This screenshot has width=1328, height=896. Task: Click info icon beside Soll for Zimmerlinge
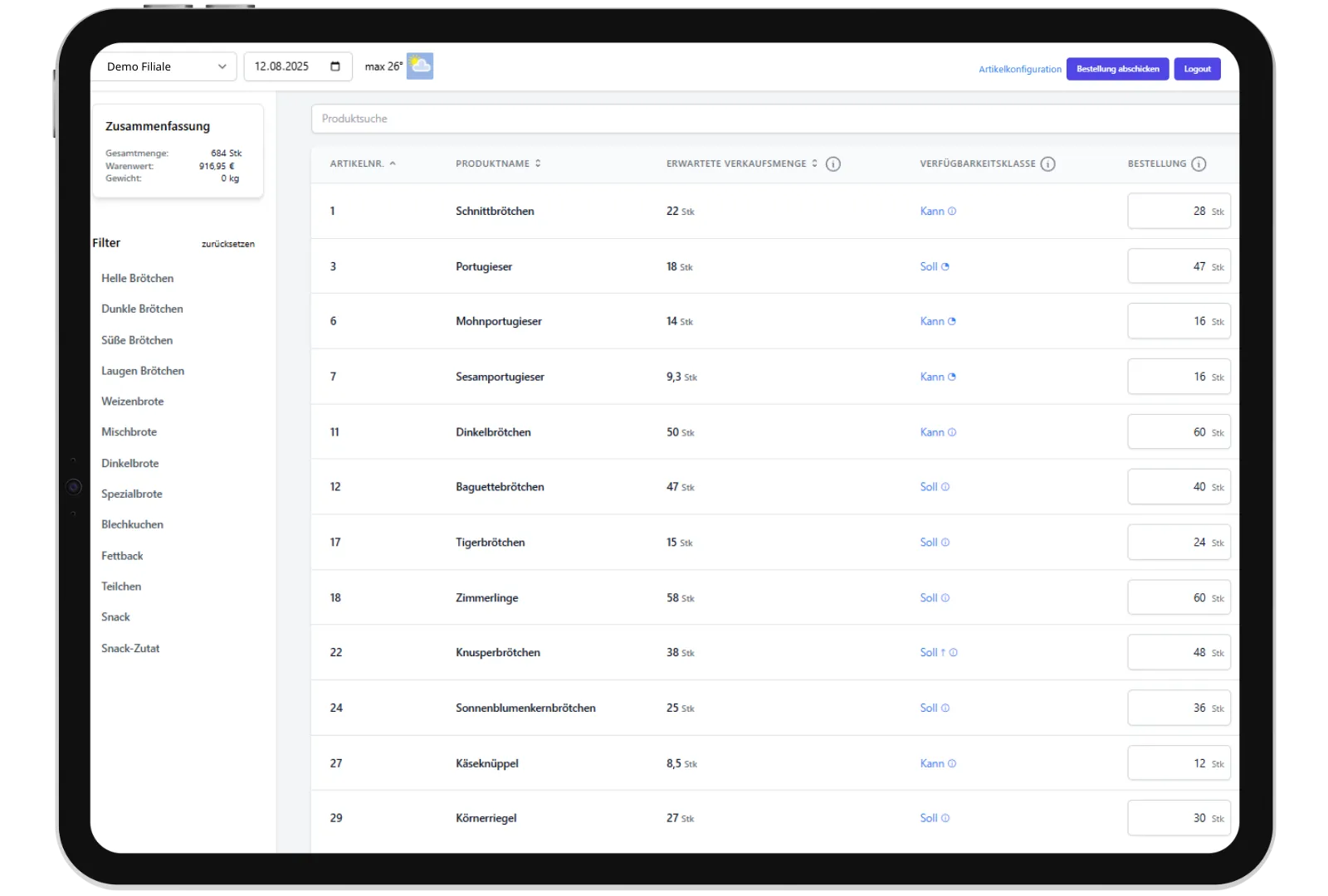click(945, 598)
